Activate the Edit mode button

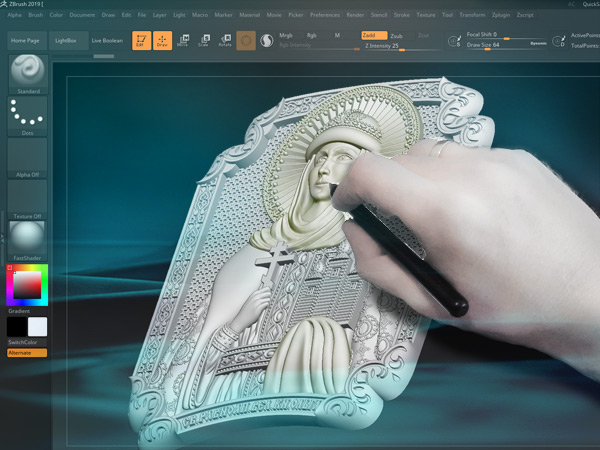point(142,40)
